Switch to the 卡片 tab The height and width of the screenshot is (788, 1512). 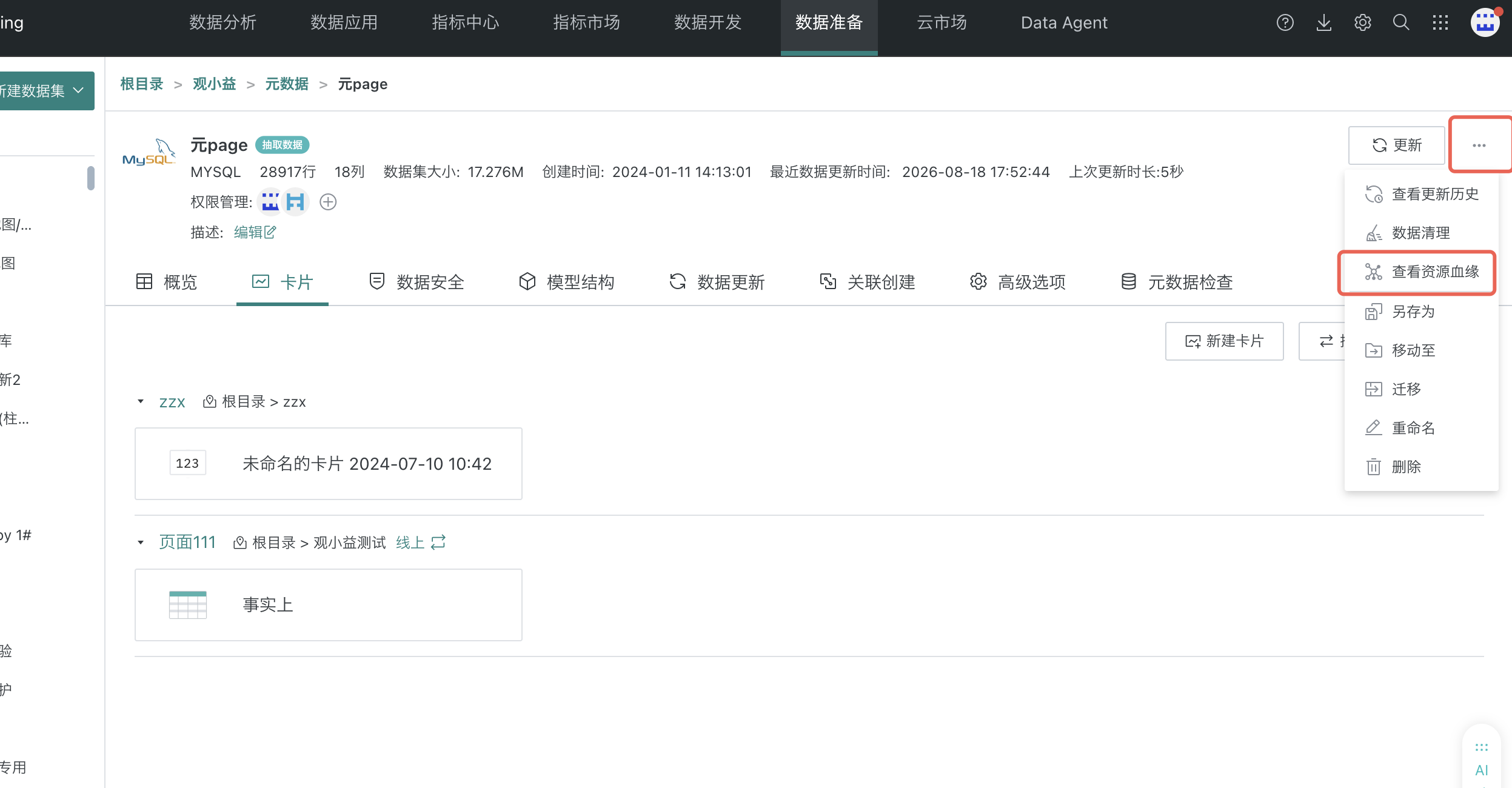(x=282, y=282)
